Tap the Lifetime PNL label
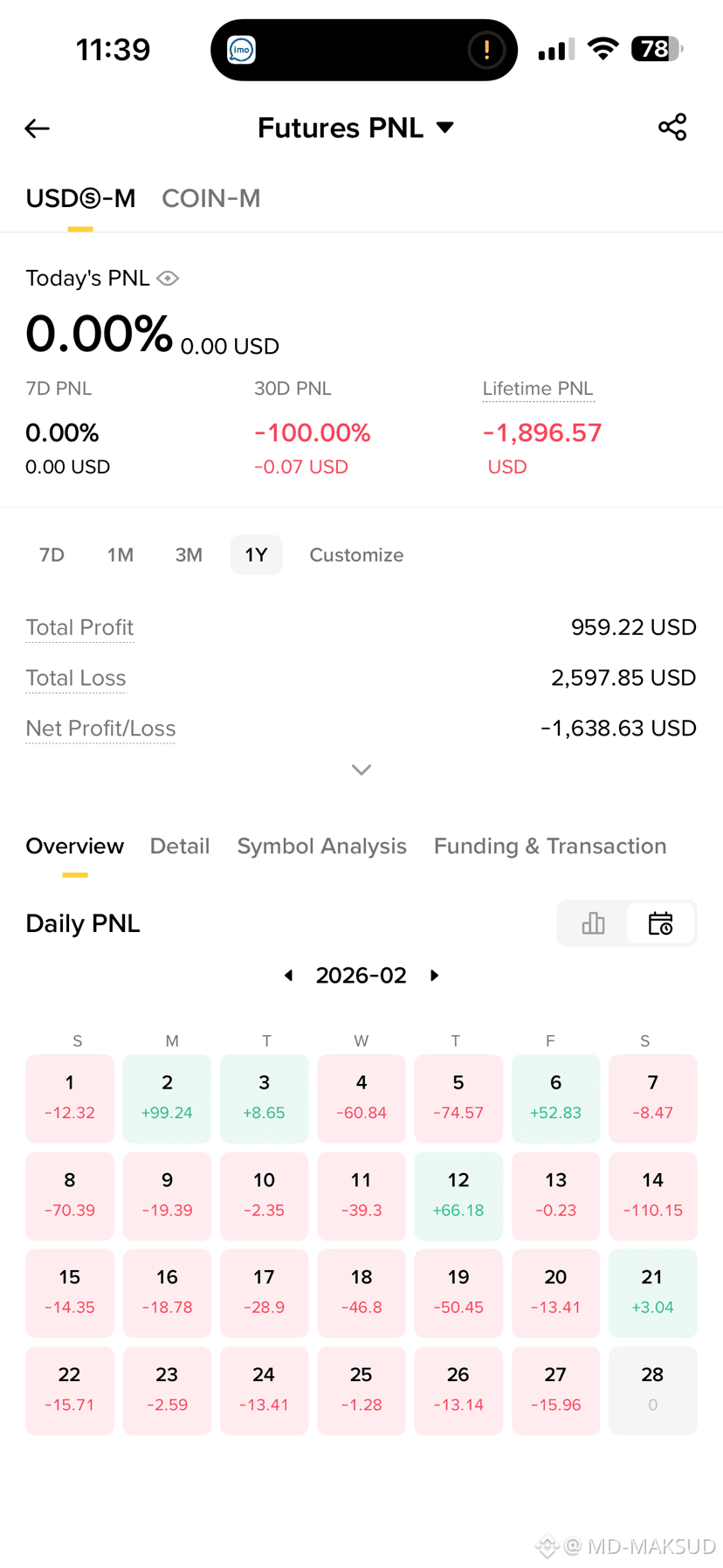This screenshot has width=723, height=1568. coord(538,389)
